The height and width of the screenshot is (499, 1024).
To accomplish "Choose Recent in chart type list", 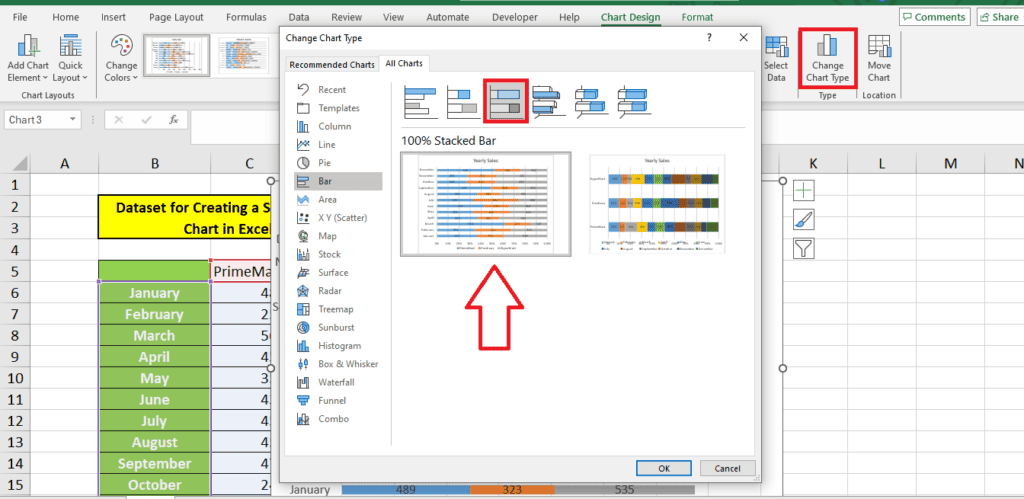I will click(x=338, y=89).
